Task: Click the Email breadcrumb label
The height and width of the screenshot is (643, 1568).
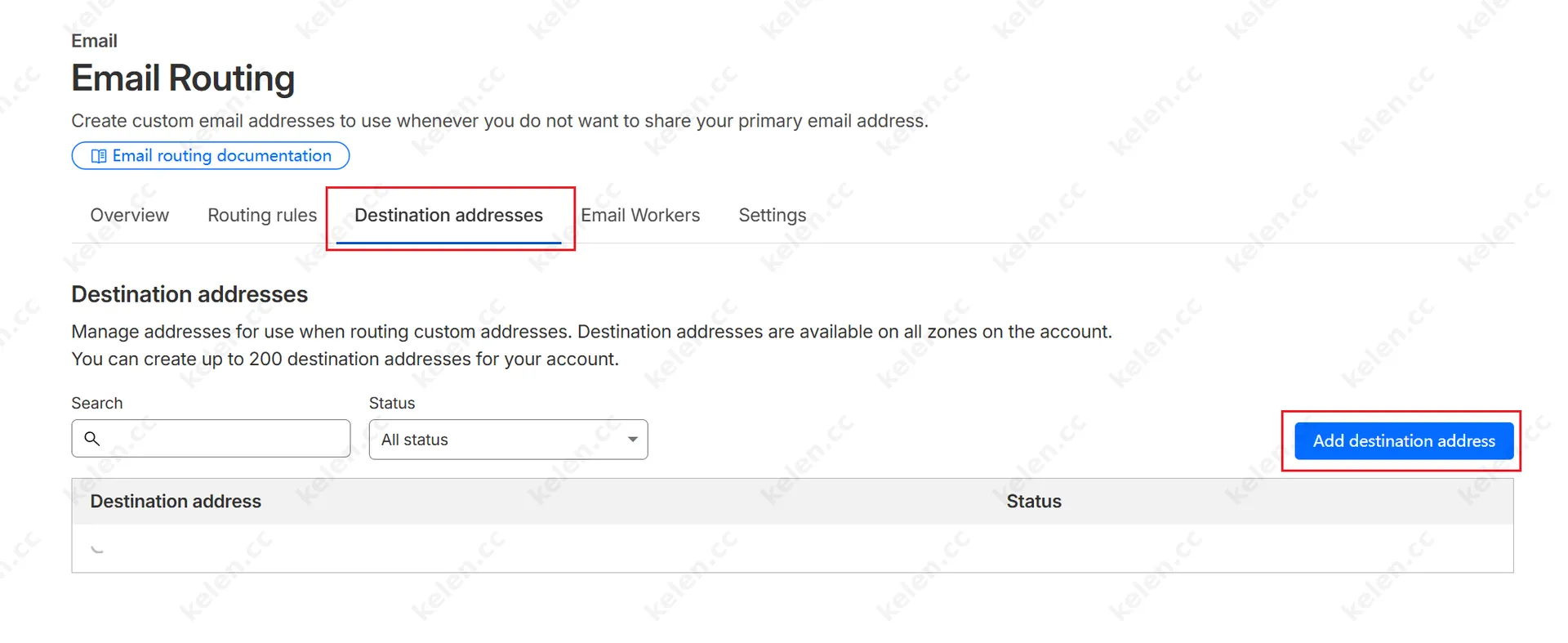Action: [94, 41]
